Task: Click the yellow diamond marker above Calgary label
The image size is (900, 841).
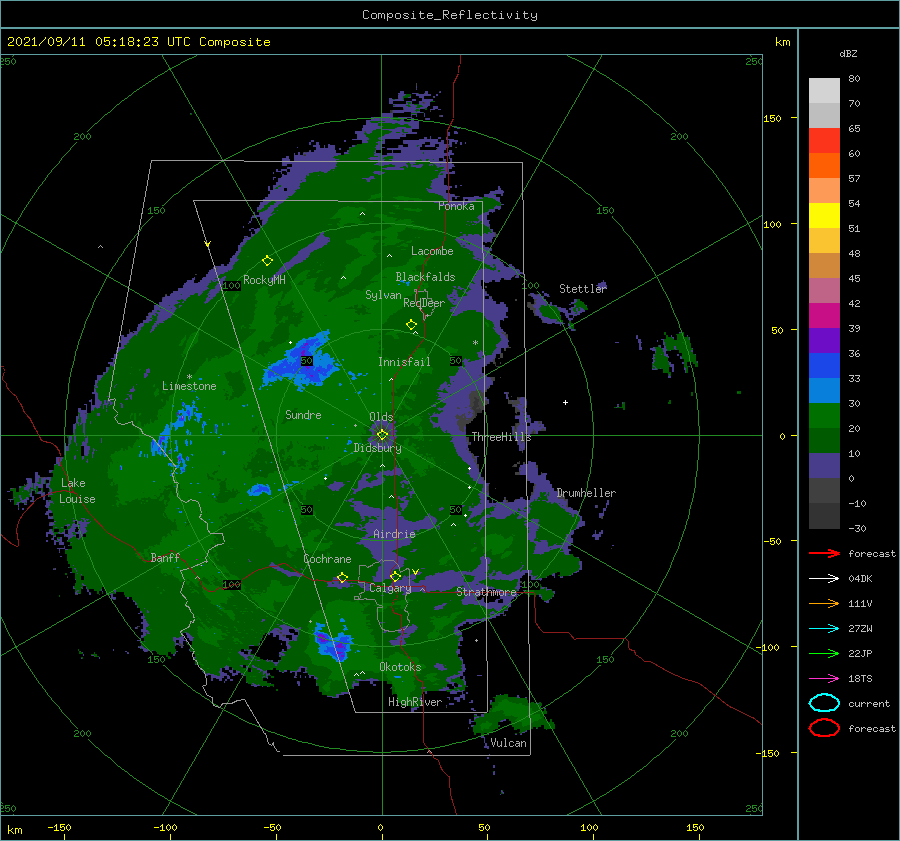Action: (395, 576)
